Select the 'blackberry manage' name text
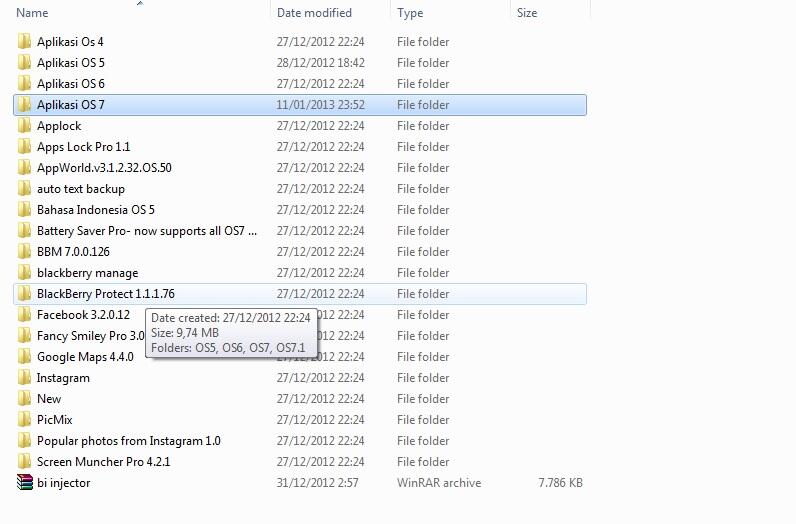 pyautogui.click(x=87, y=273)
